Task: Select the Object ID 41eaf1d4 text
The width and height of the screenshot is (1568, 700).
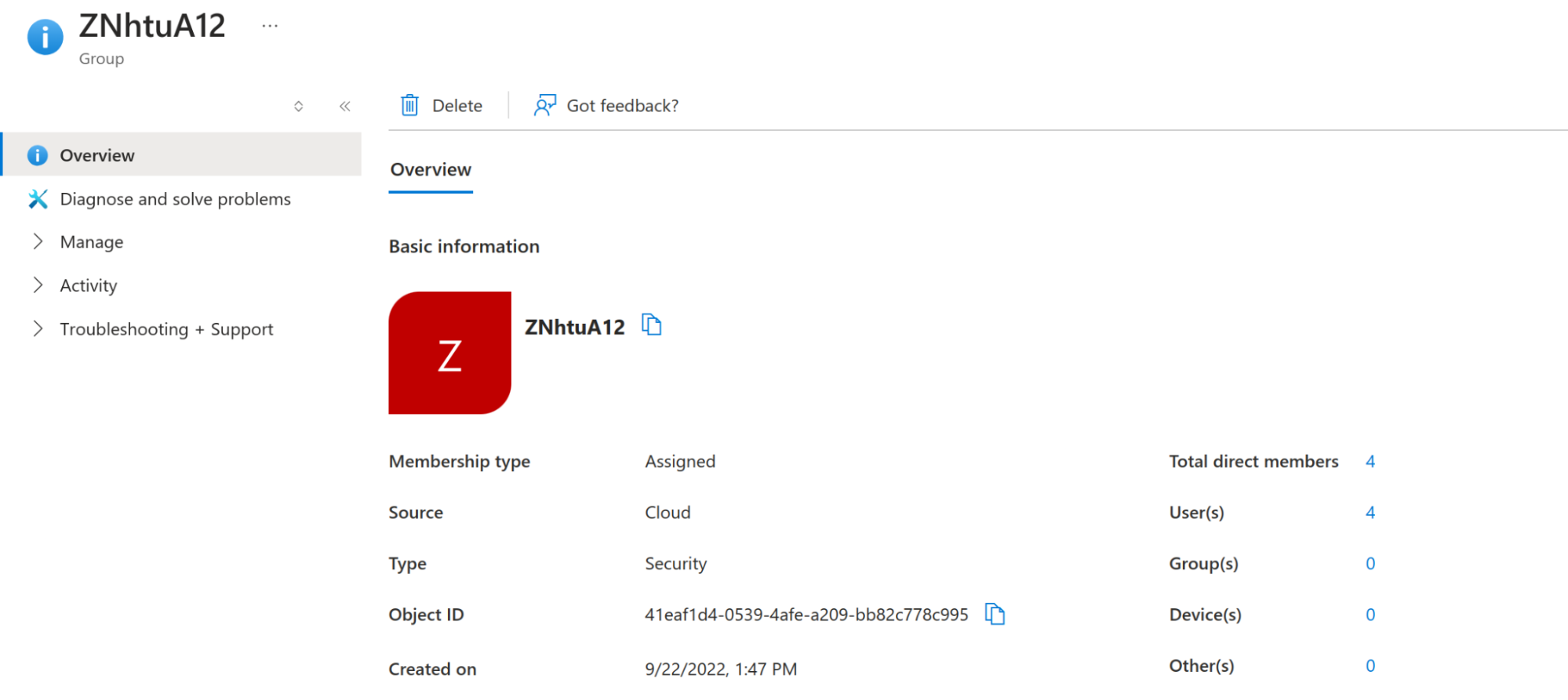Action: [806, 615]
